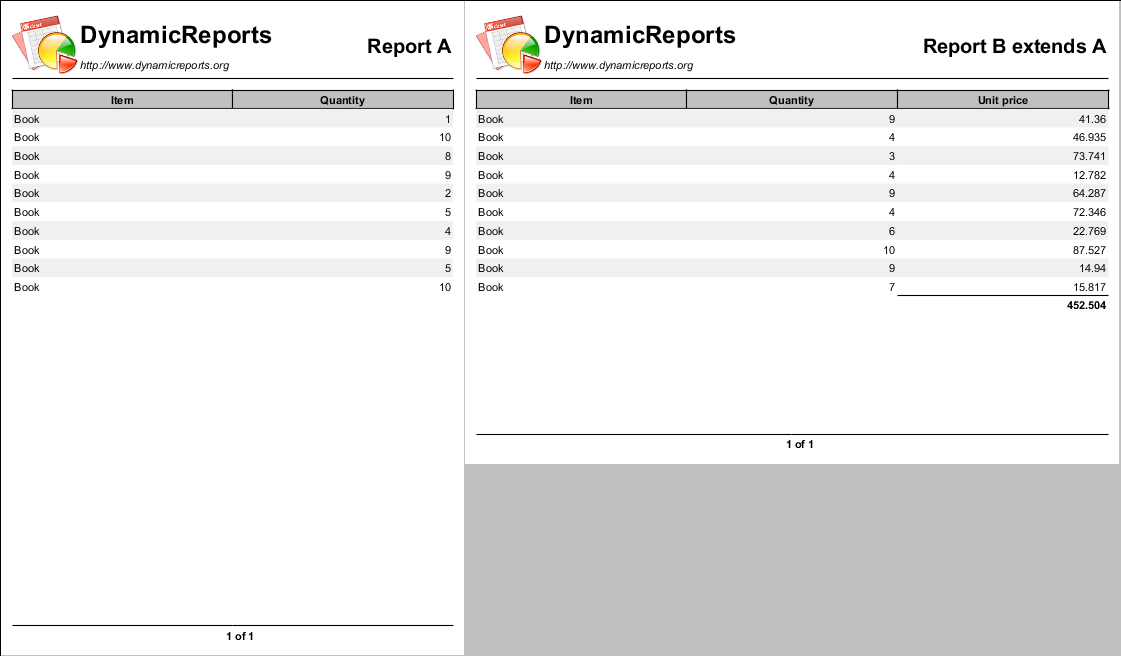The image size is (1121, 656).
Task: Click the 452.504 unit price total
Action: point(1086,305)
